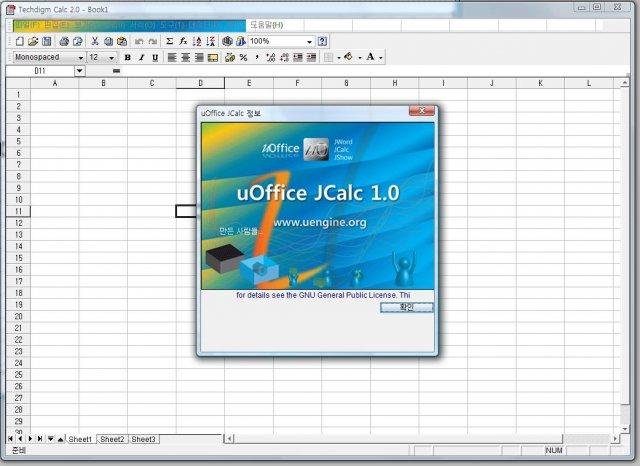Increase indent icon
The height and width of the screenshot is (466, 640).
pos(311,58)
